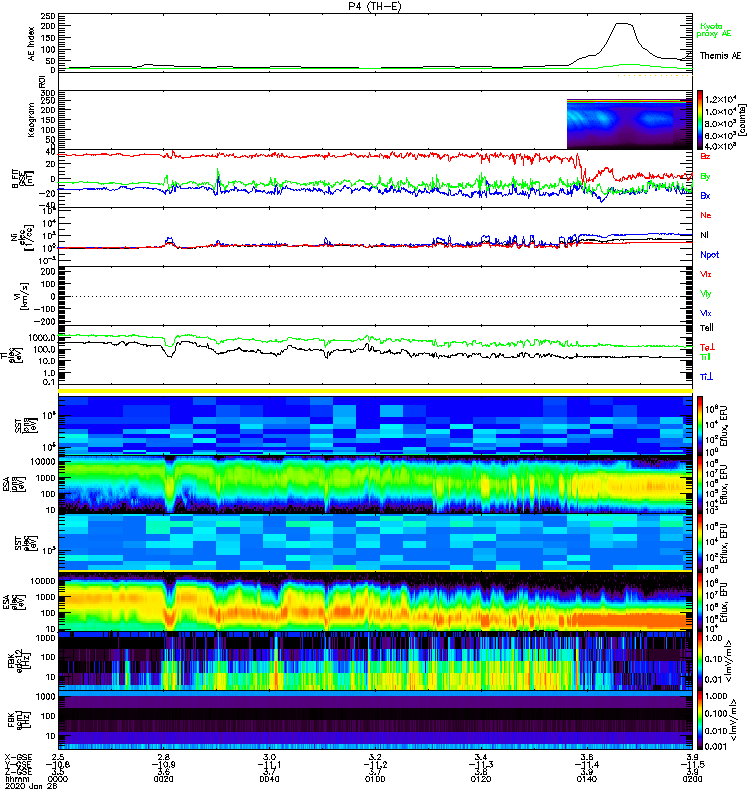Click the Keogram counts color bar
Viewport: 750px width, 800px height.
(x=700, y=120)
